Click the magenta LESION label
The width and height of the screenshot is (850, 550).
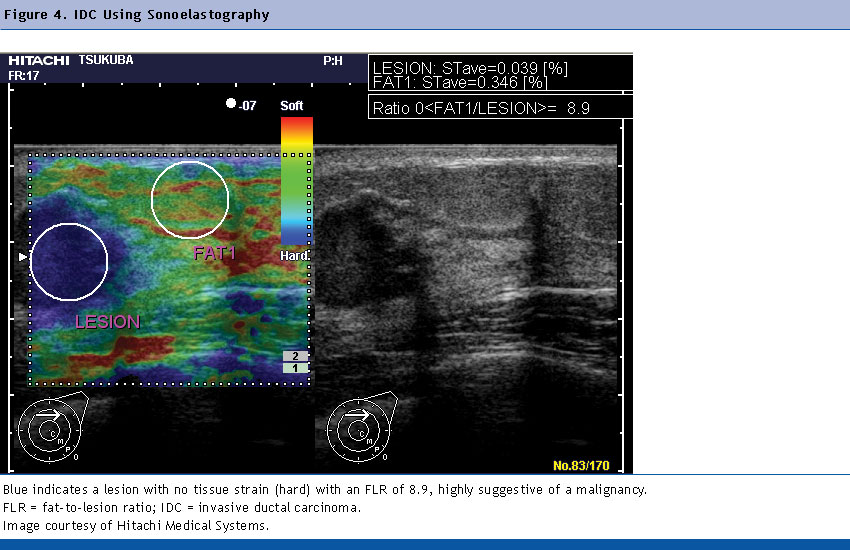pyautogui.click(x=108, y=322)
